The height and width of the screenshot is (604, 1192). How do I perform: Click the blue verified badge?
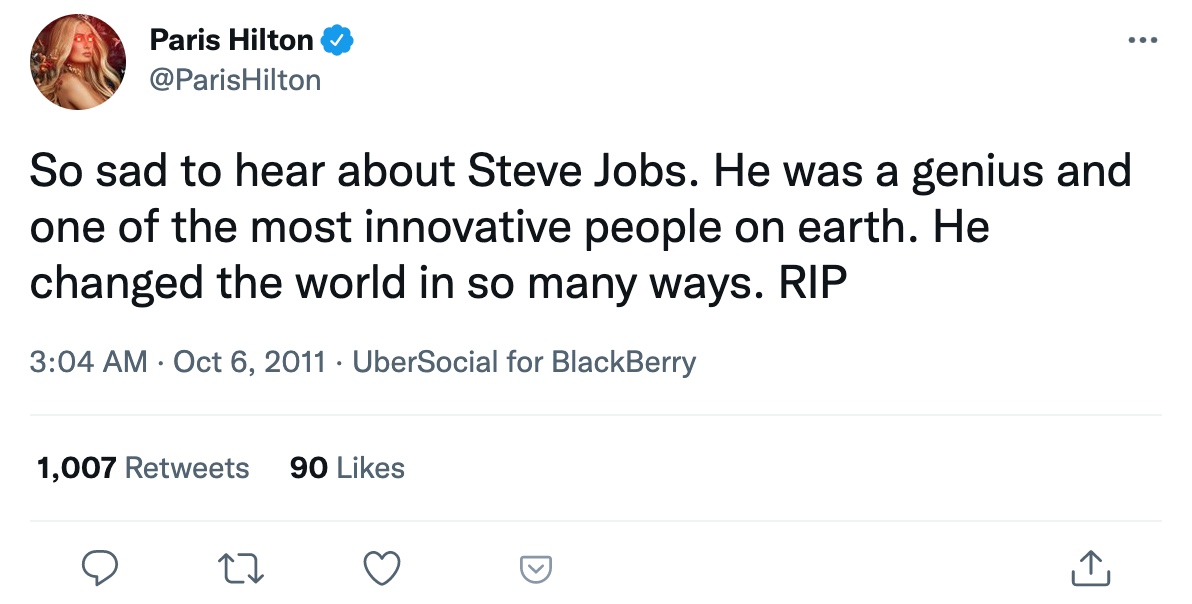[x=340, y=41]
